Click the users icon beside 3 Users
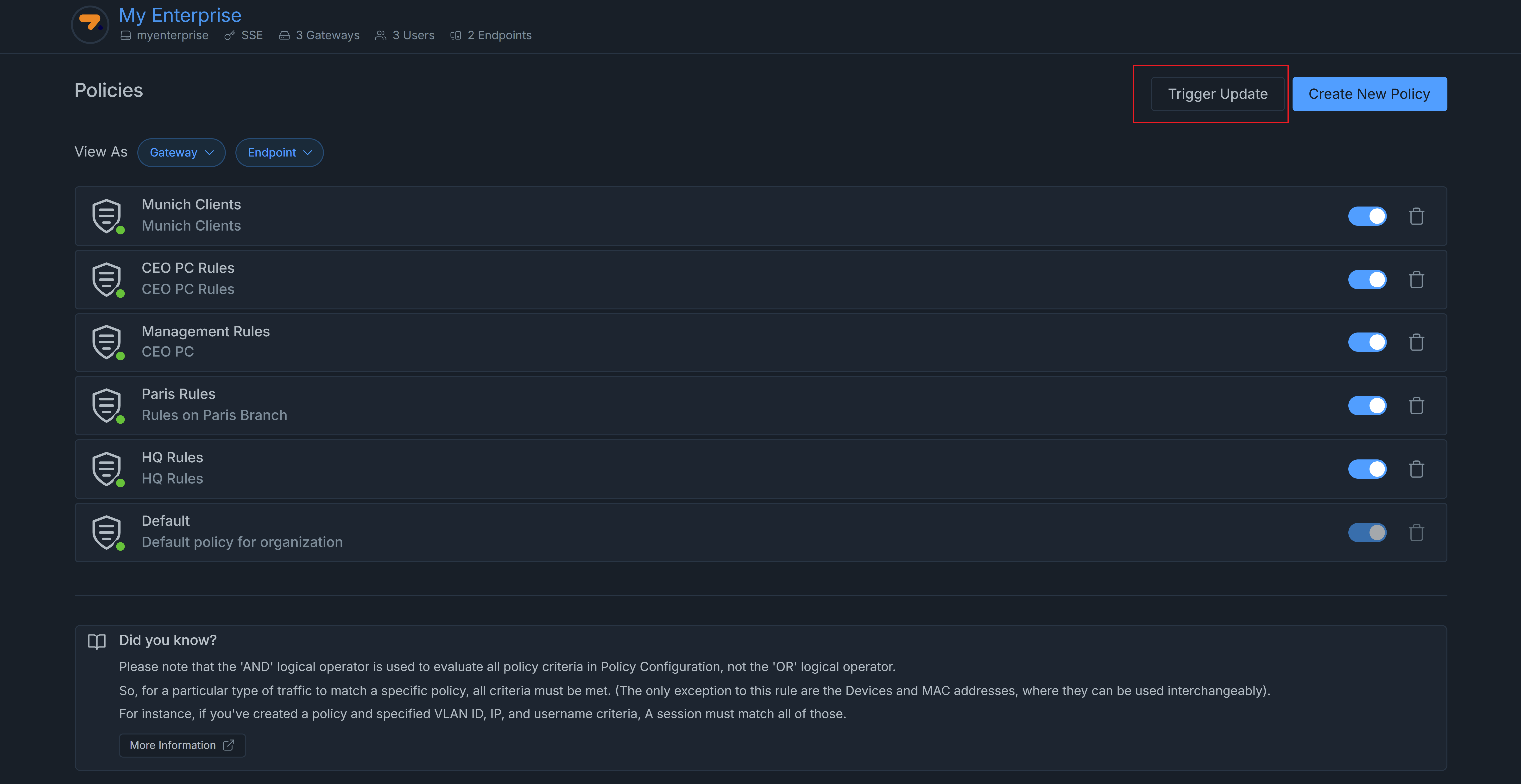Screen dimensions: 1521x784 (381, 35)
